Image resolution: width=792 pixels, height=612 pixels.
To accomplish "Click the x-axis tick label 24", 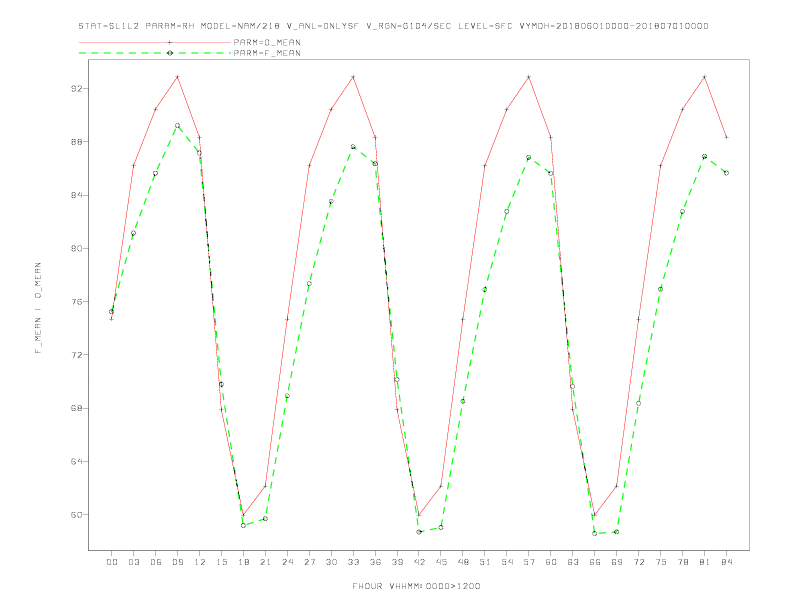I will click(287, 562).
